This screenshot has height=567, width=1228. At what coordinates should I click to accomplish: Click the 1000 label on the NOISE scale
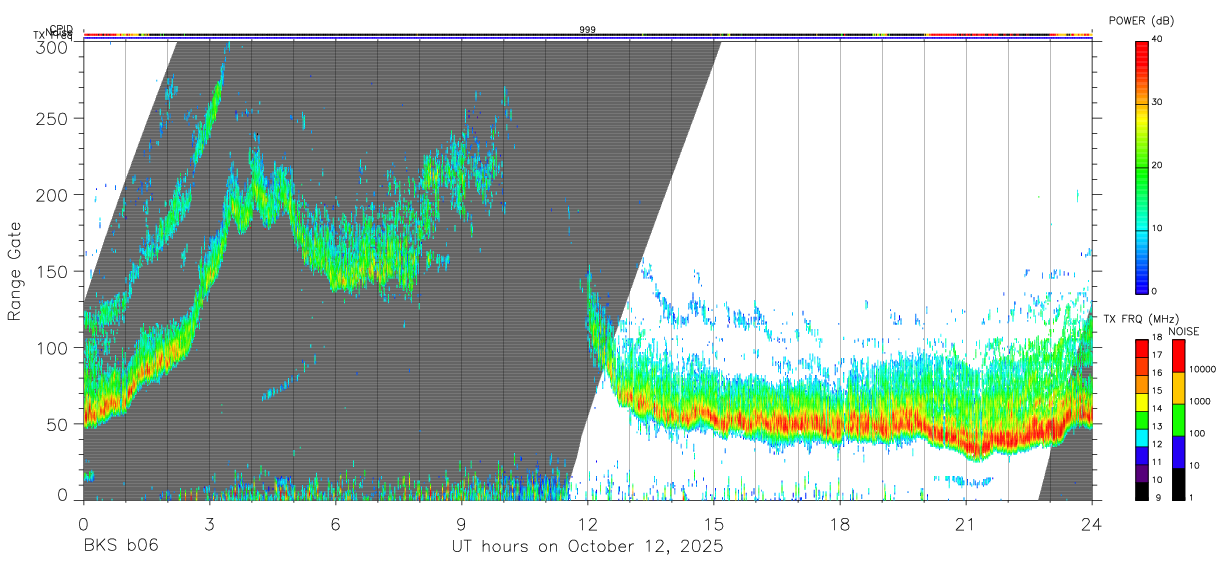[1199, 401]
